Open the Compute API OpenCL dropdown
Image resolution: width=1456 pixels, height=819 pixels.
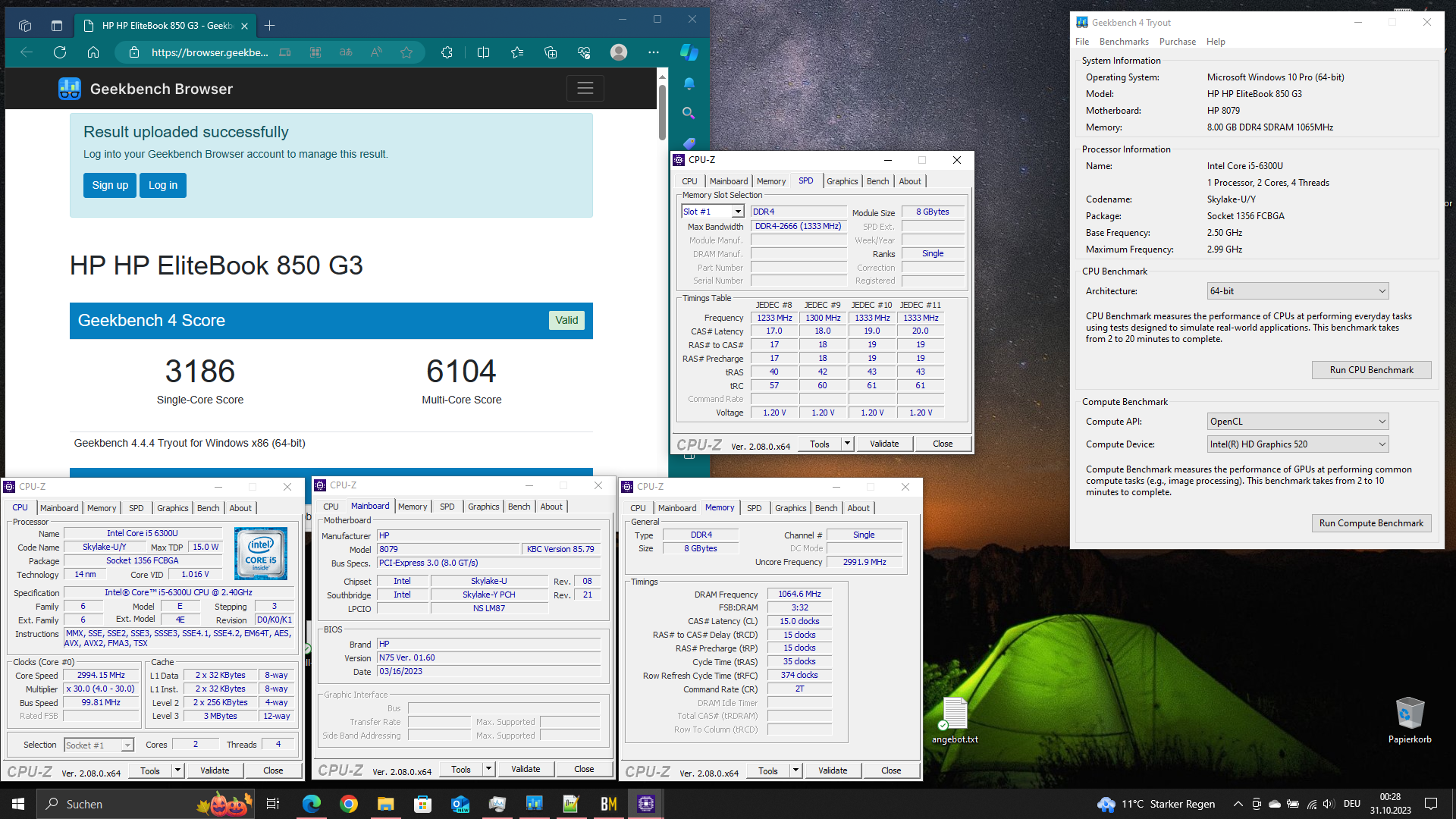(x=1298, y=422)
